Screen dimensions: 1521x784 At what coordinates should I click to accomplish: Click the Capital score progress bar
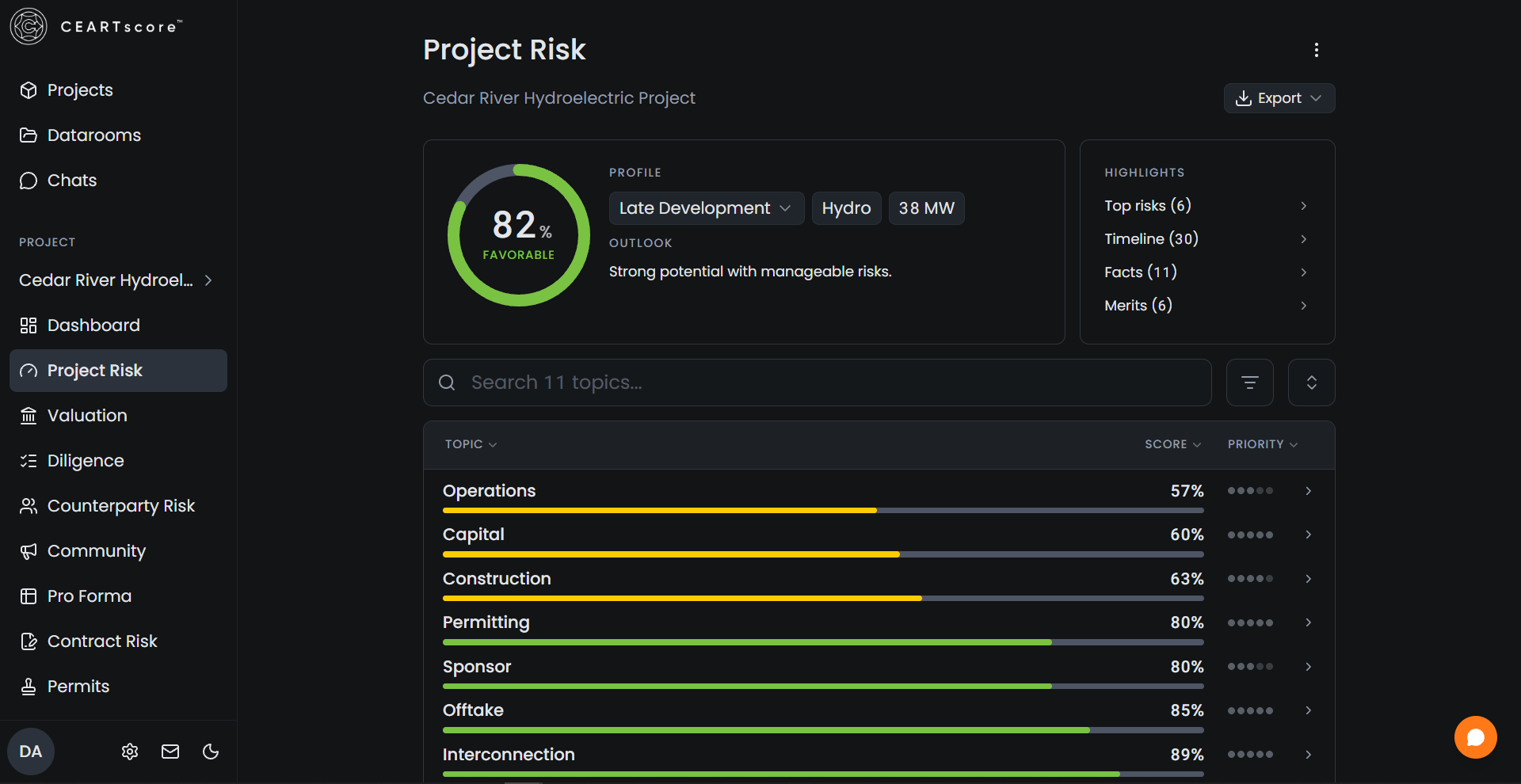(x=823, y=554)
